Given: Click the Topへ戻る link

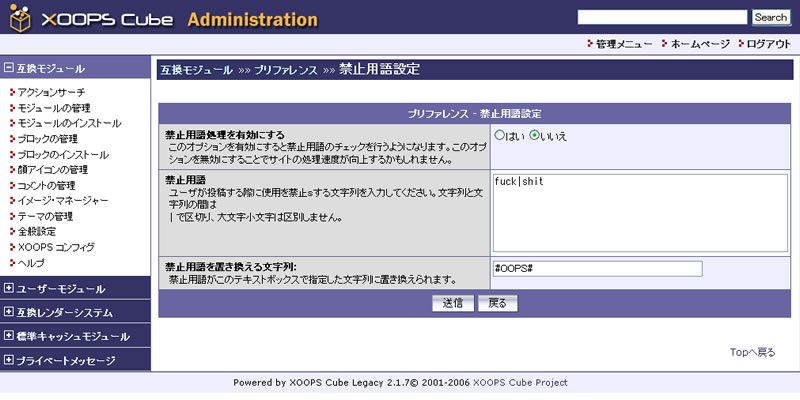Looking at the screenshot, I should pyautogui.click(x=752, y=352).
